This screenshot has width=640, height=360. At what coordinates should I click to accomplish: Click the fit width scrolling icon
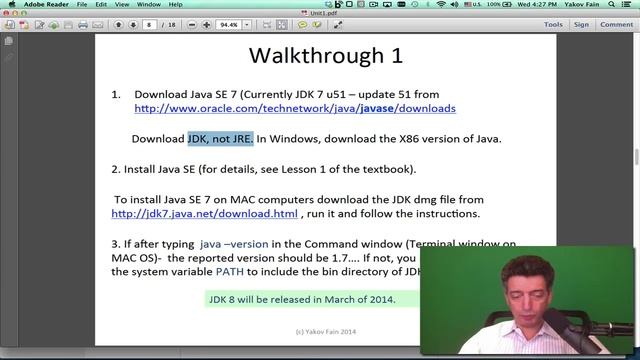point(267,25)
